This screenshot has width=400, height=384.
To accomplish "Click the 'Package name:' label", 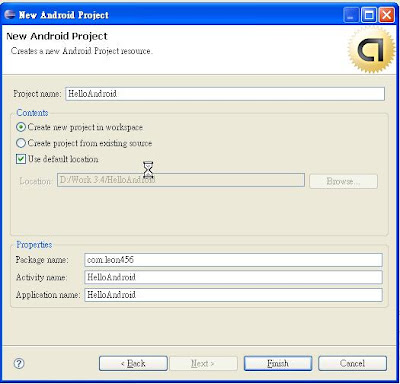I will pyautogui.click(x=42, y=260).
